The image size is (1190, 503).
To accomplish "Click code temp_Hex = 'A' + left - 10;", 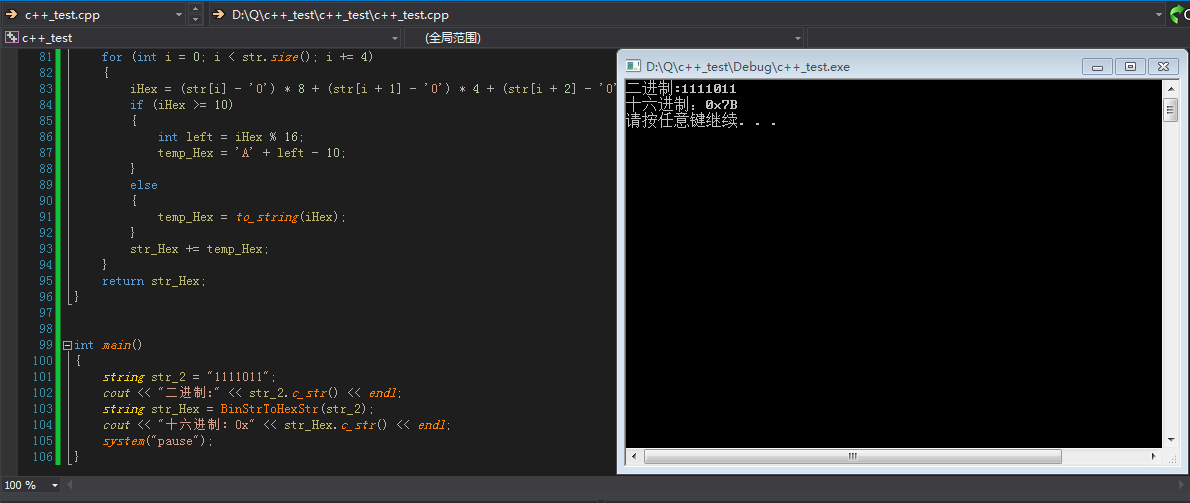I will pos(252,152).
